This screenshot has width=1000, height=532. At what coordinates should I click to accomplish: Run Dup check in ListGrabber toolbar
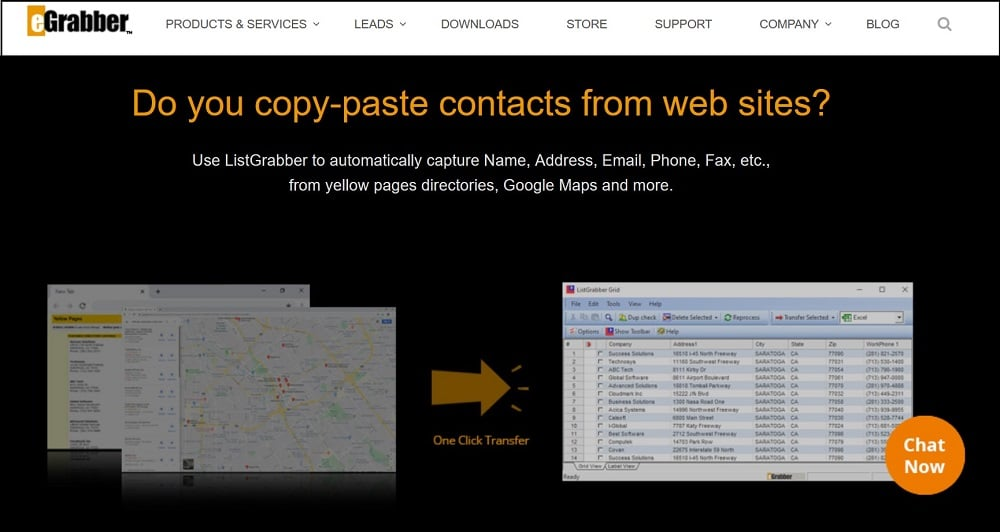click(x=637, y=317)
